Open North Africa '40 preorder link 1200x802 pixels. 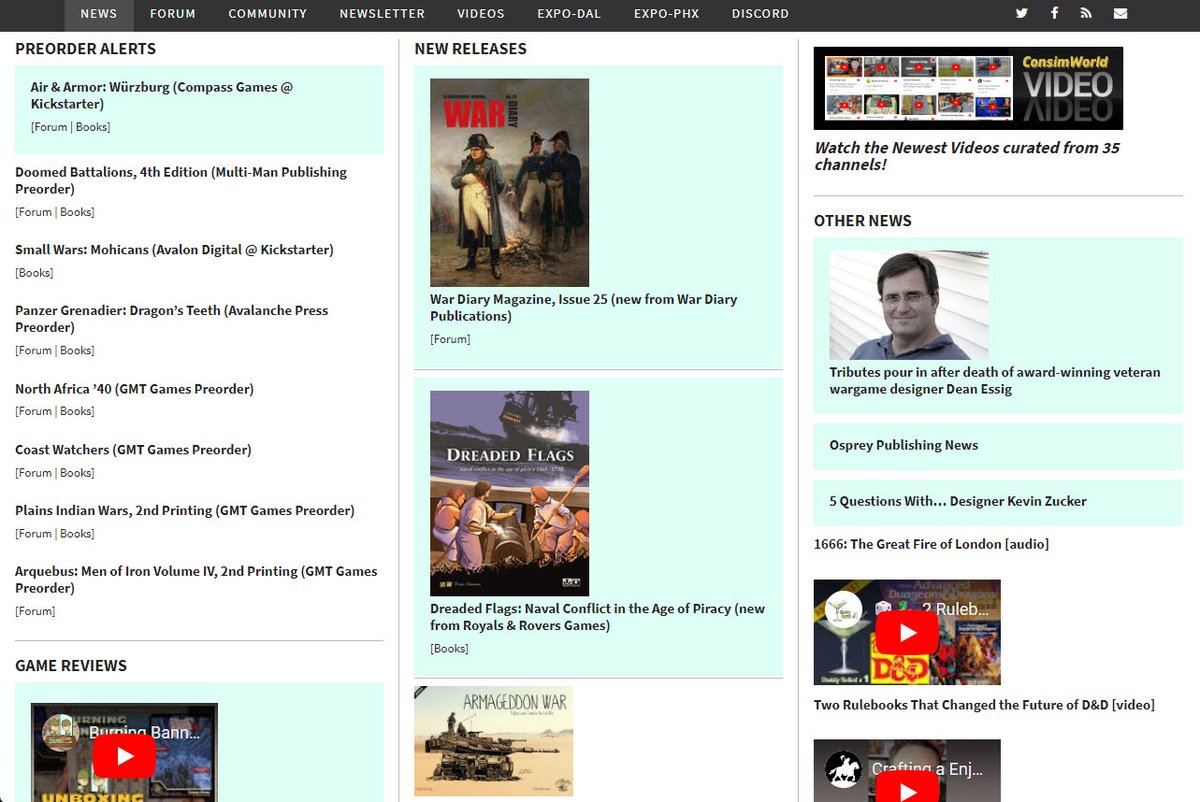[134, 389]
